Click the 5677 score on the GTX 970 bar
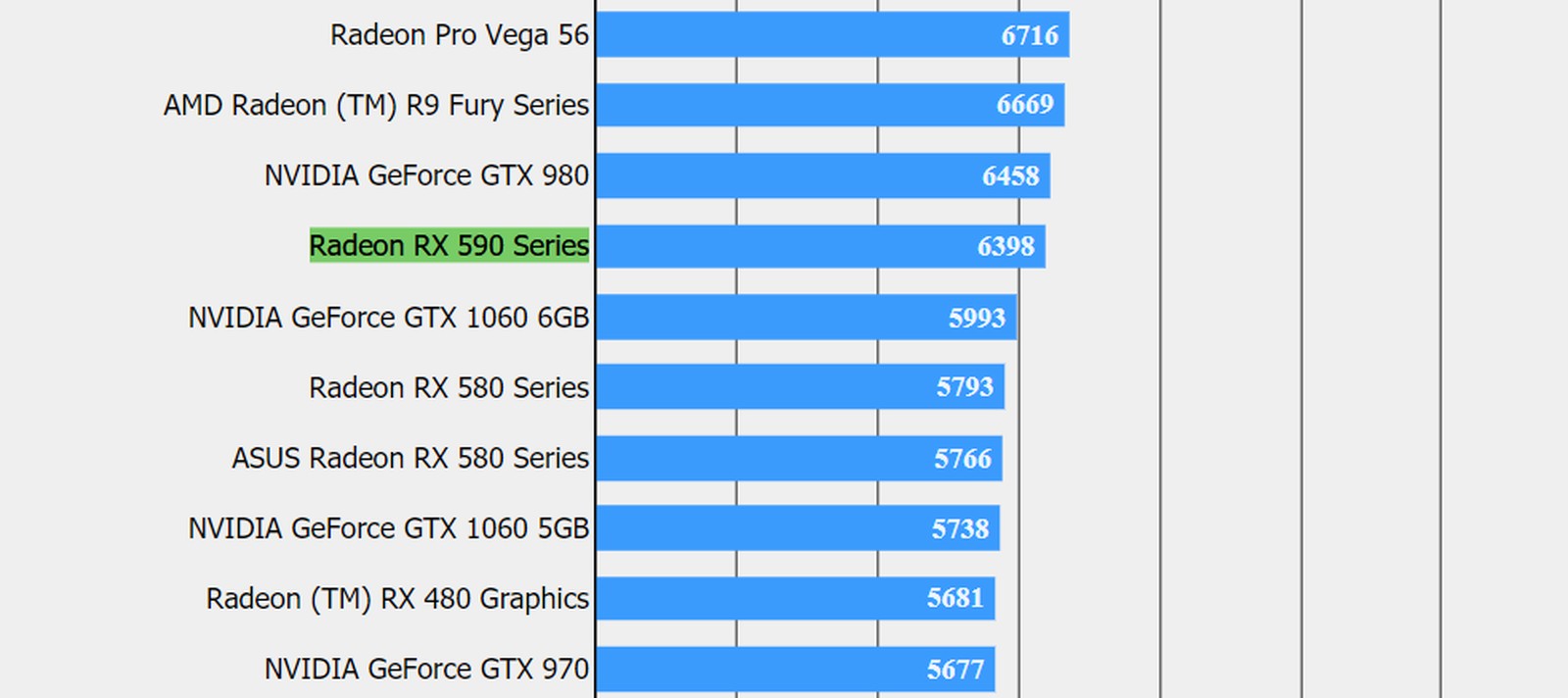The image size is (1568, 698). click(955, 670)
